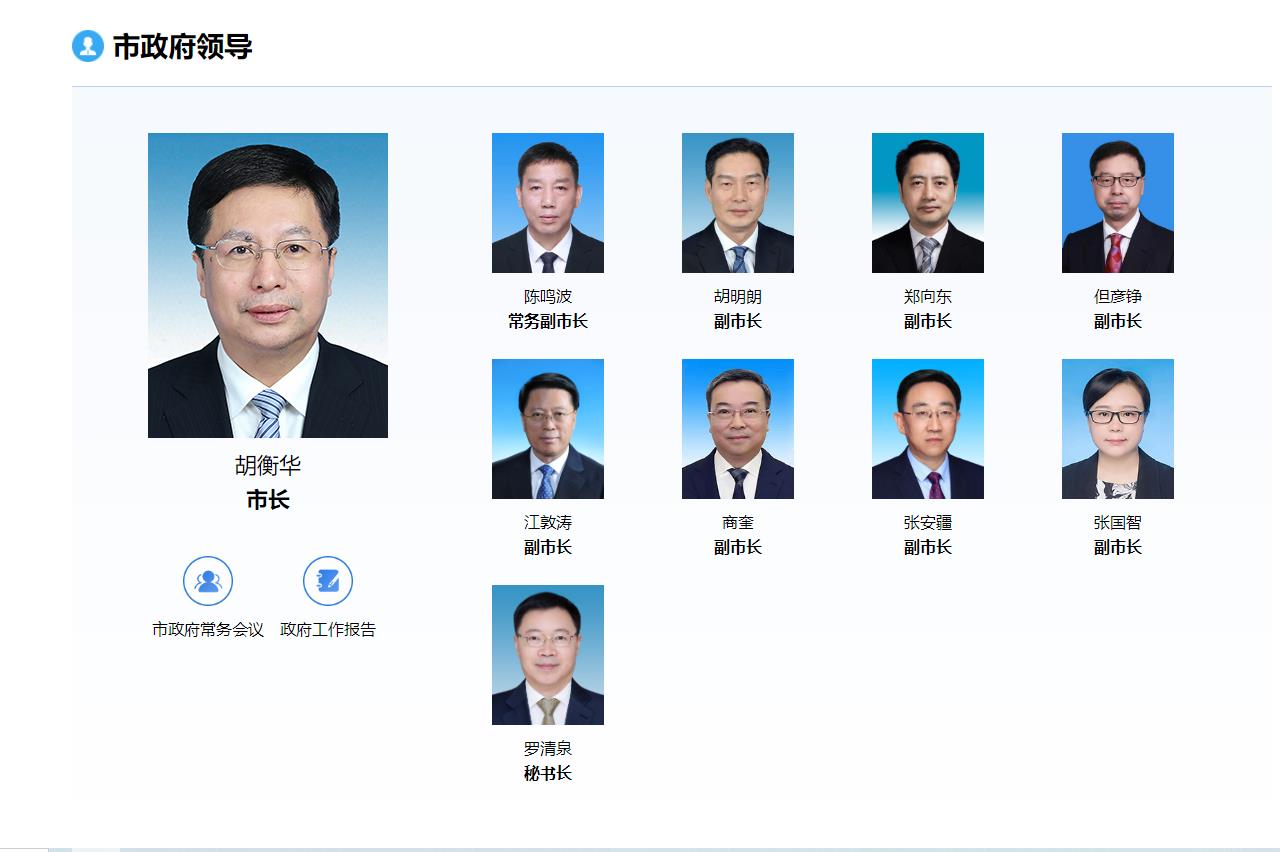Click the 市政府领导 section heading
1280x852 pixels.
click(182, 47)
